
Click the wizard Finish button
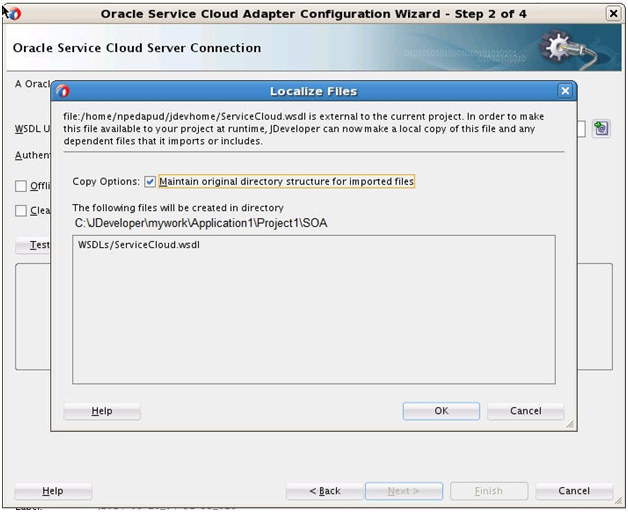click(x=489, y=491)
